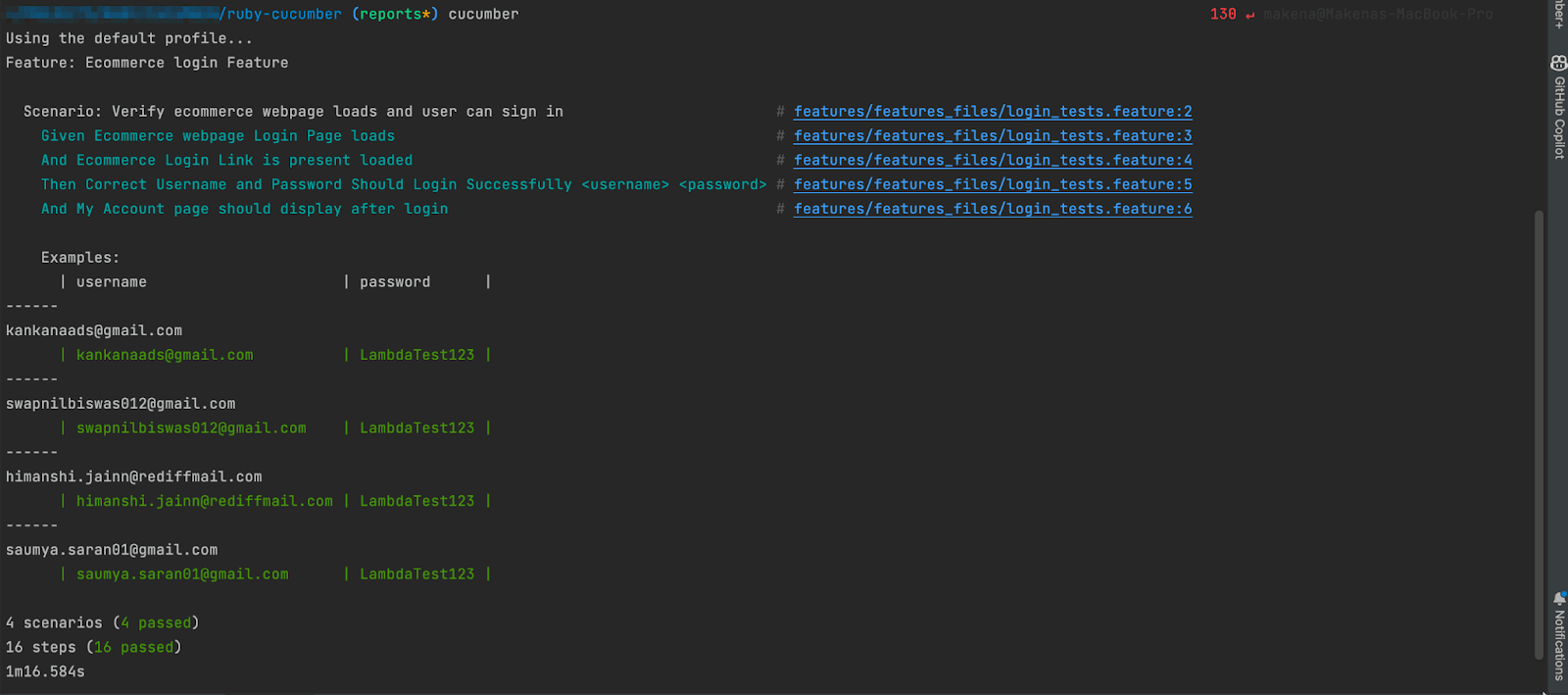Screen dimensions: 1568x695
Task: Click the 'username' Examples column header
Action: pyautogui.click(x=112, y=282)
